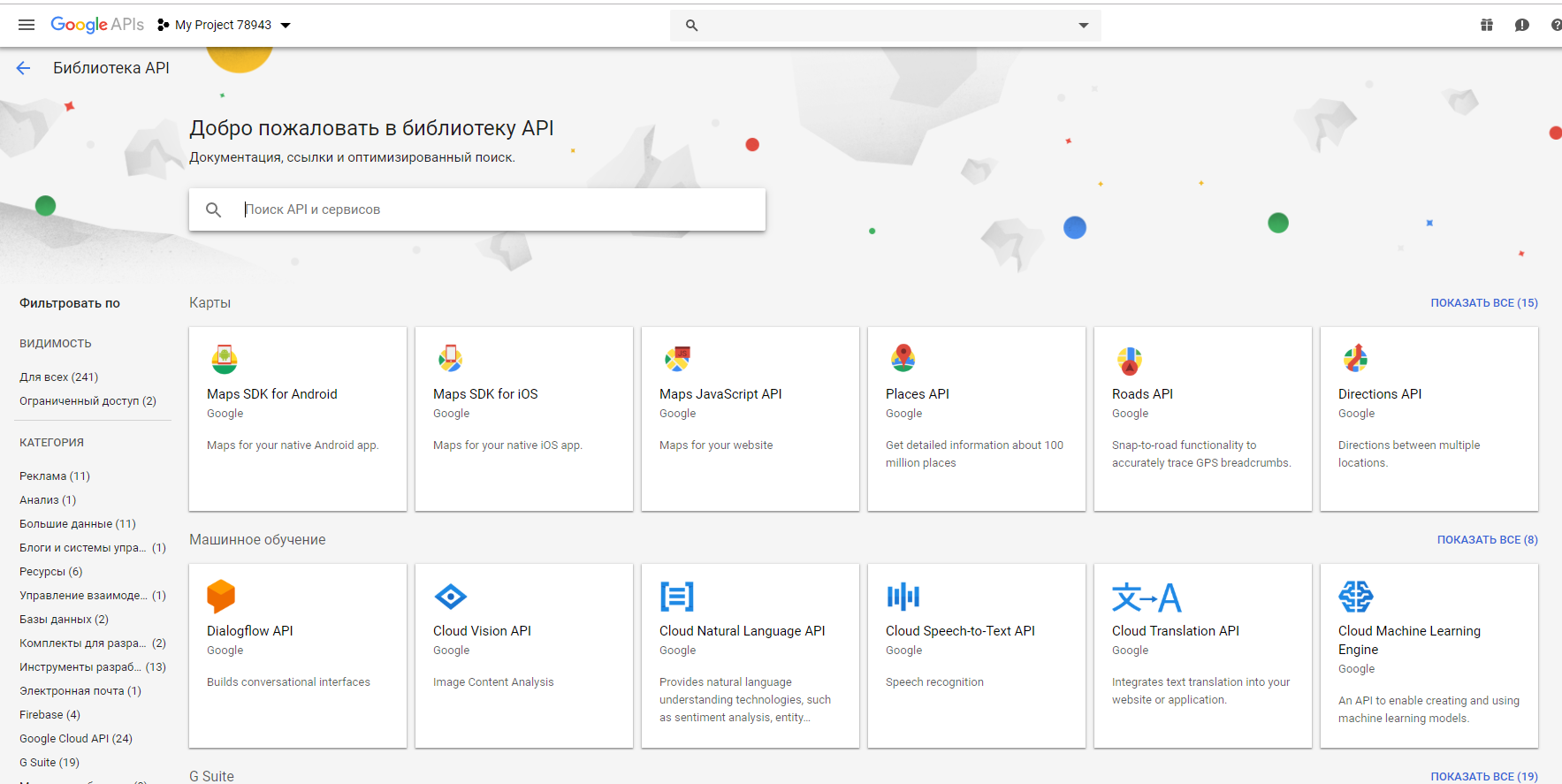Open the Maps SDK for Android title
This screenshot has height=784, width=1562.
click(272, 394)
